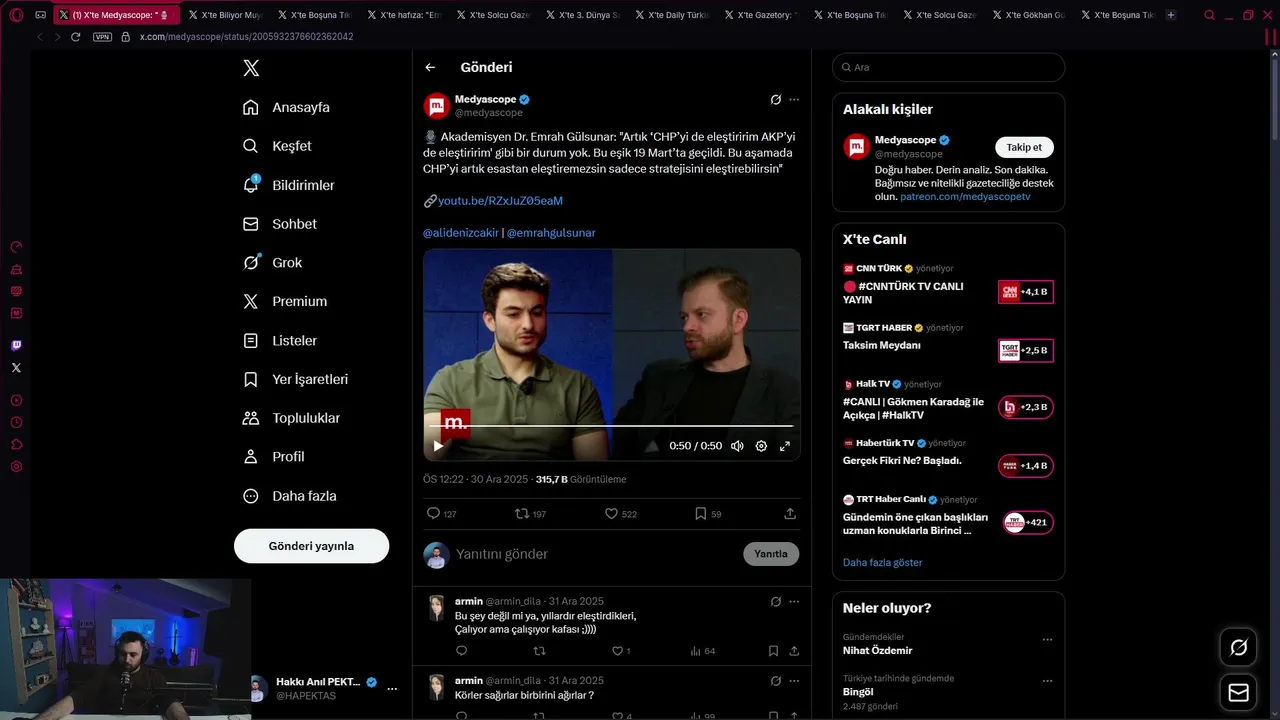The height and width of the screenshot is (720, 1280).
Task: Click Yanıtla button
Action: tap(771, 554)
